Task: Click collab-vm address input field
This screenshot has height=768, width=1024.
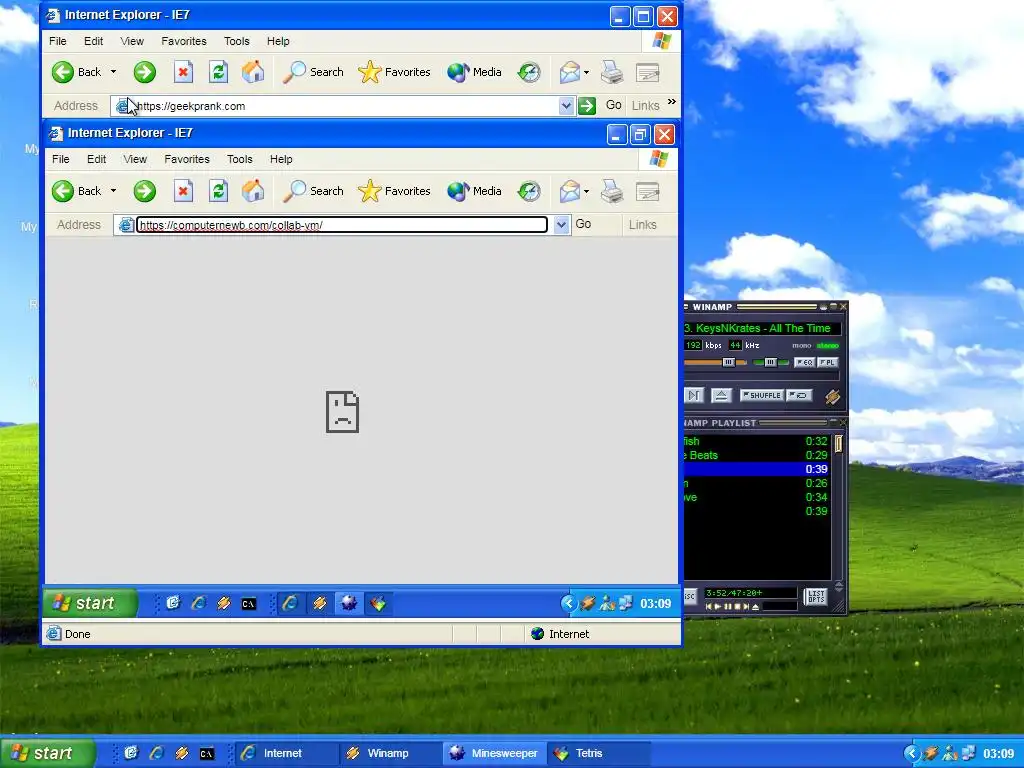Action: (342, 225)
